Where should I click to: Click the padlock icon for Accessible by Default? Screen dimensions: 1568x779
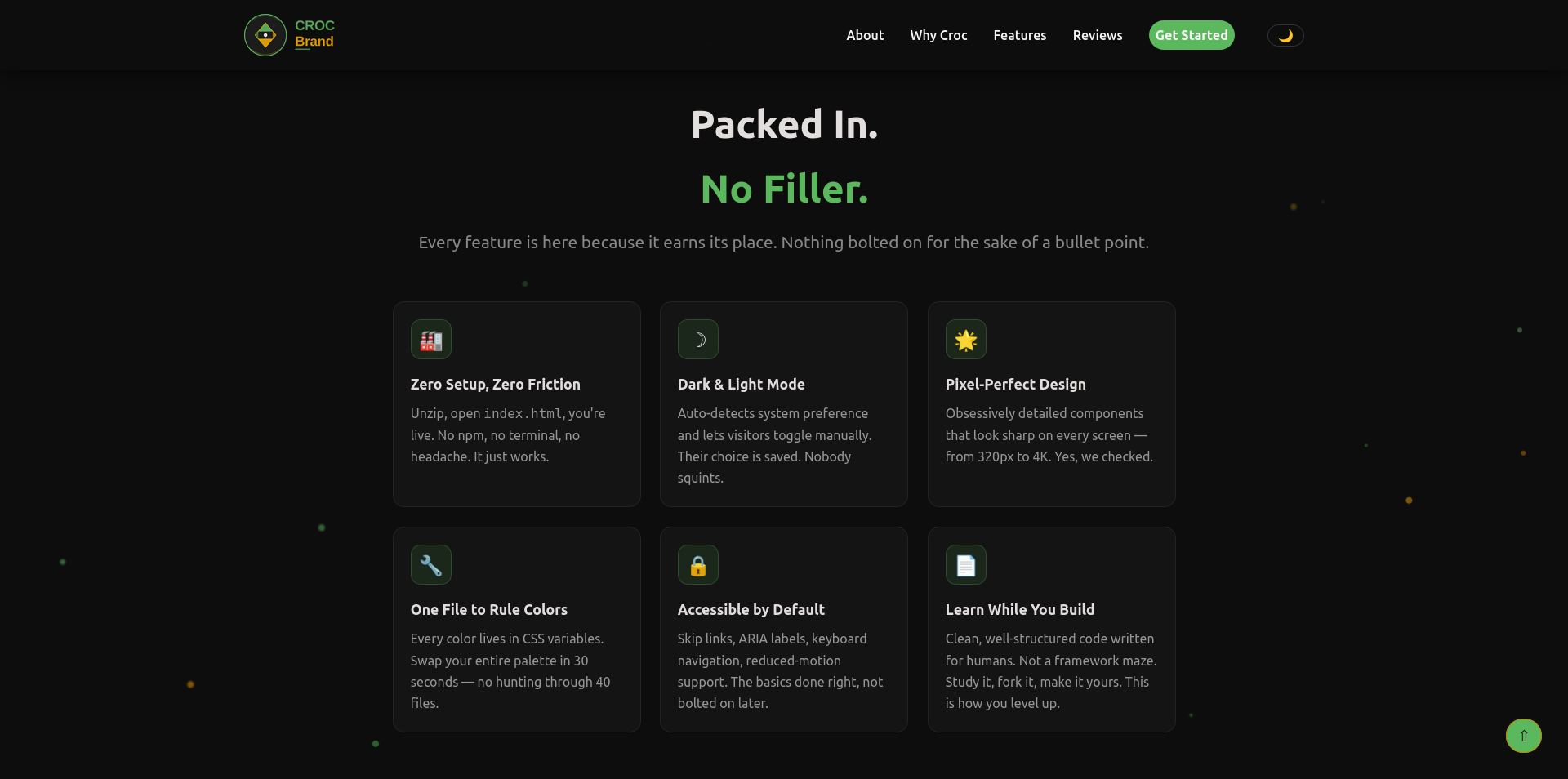698,565
